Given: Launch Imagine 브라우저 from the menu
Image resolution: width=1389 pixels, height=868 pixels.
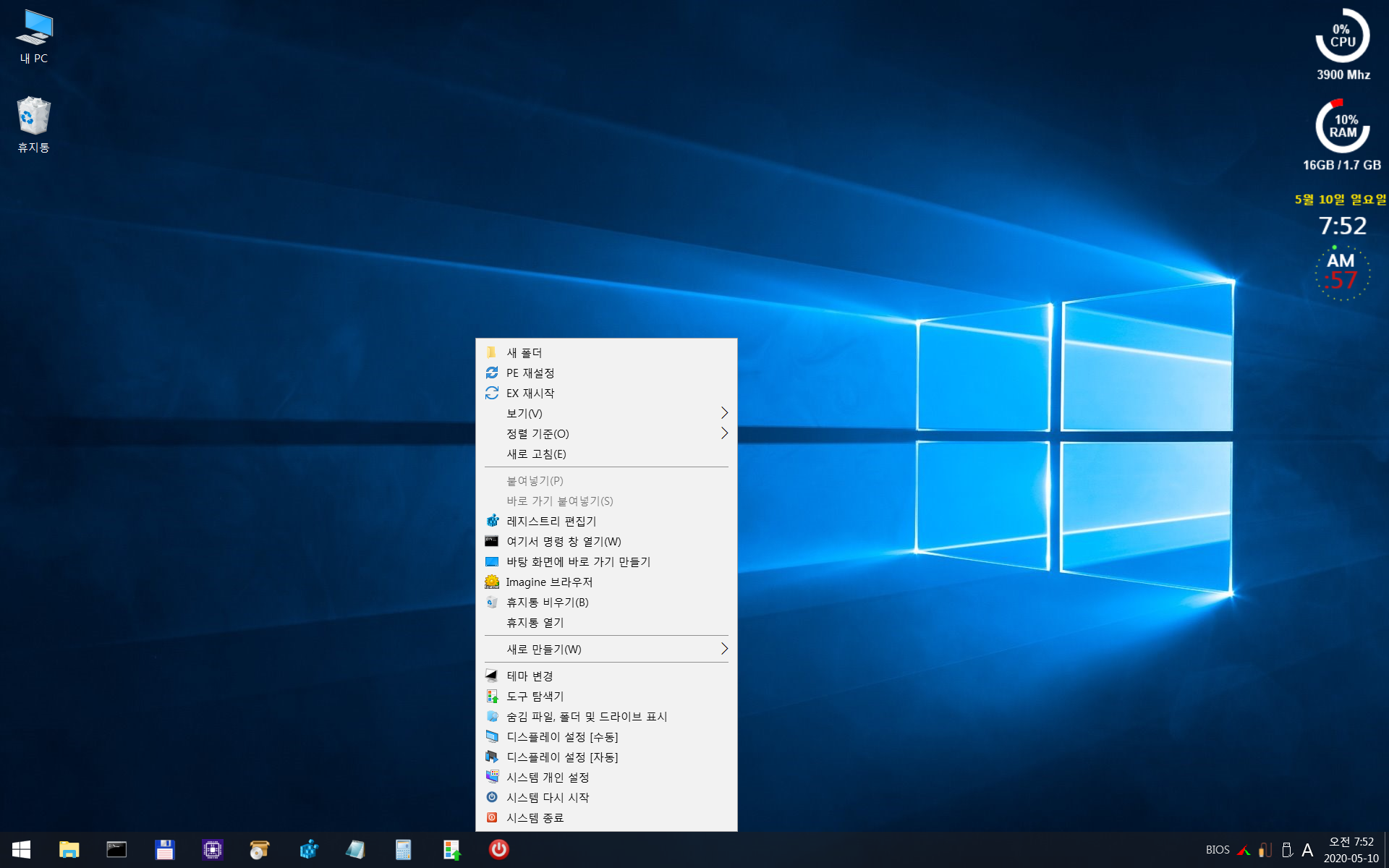Looking at the screenshot, I should pos(606,582).
